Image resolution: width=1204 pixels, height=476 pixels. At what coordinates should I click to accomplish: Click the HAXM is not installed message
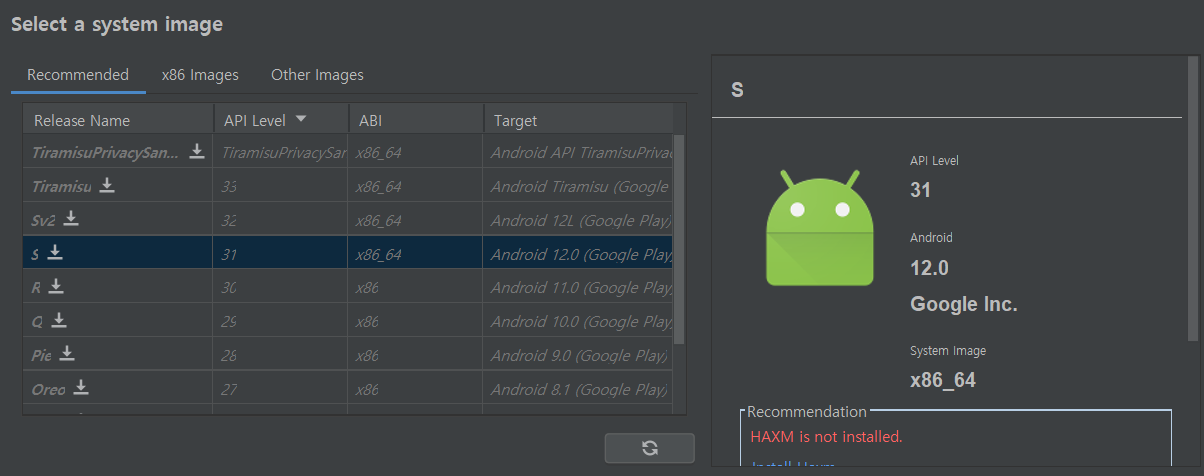tap(826, 437)
